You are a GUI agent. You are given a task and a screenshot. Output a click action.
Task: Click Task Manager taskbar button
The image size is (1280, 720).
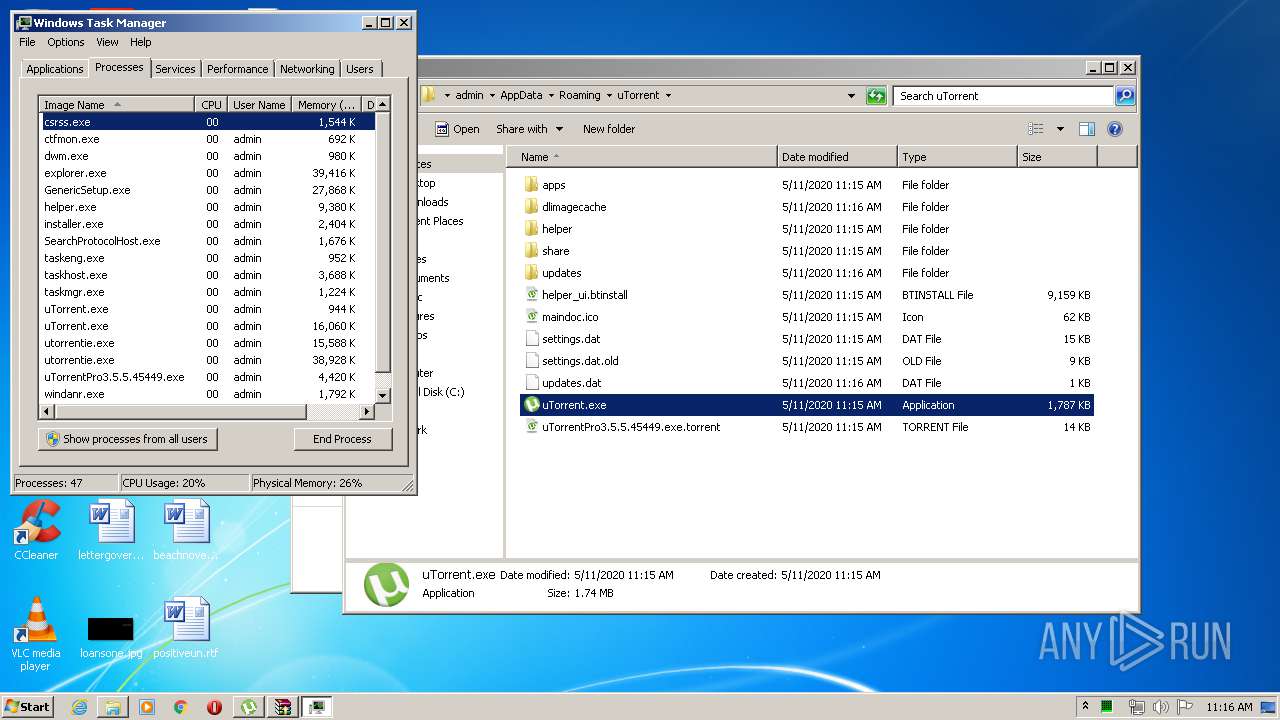coord(317,707)
